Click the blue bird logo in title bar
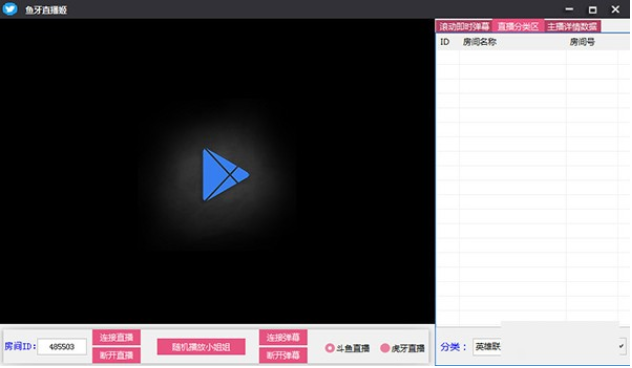Screen dimensions: 632x368 click(x=10, y=9)
